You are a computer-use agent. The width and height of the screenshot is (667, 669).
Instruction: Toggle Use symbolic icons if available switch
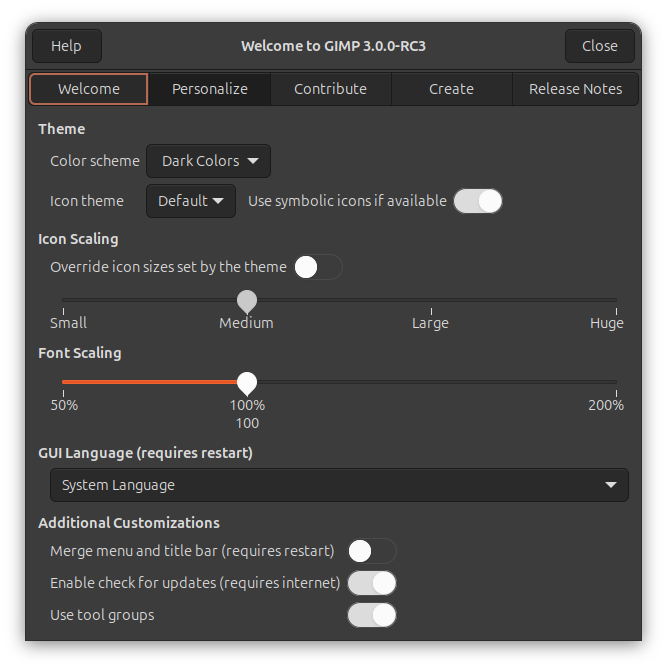pyautogui.click(x=478, y=201)
